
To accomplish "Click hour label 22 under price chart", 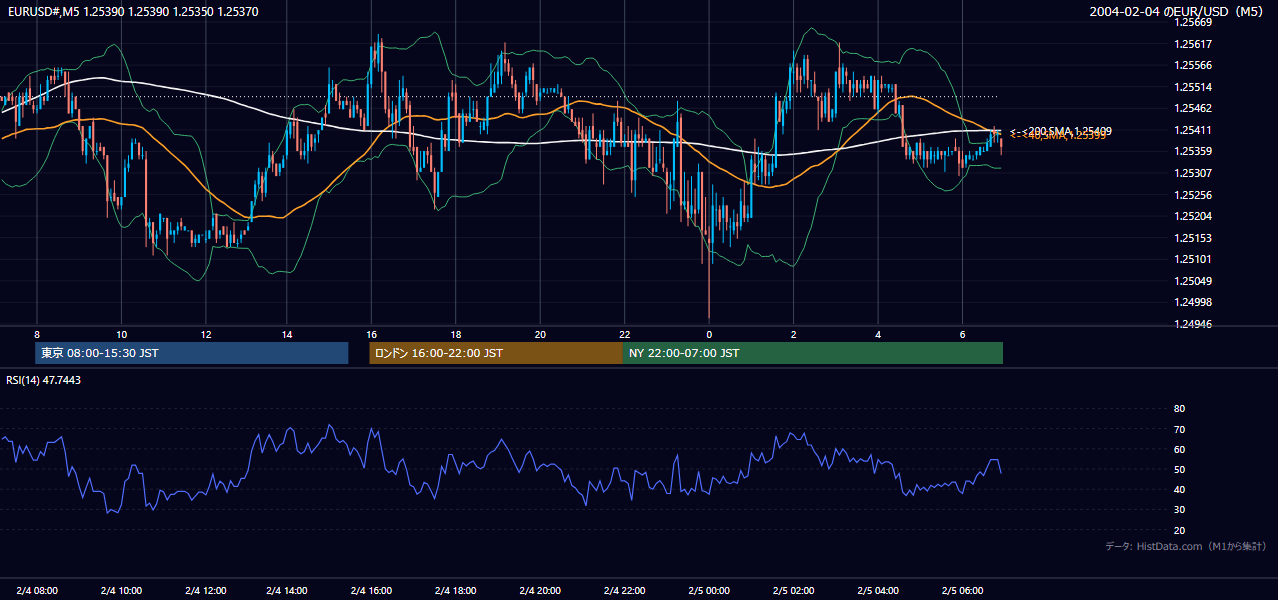I will [624, 334].
